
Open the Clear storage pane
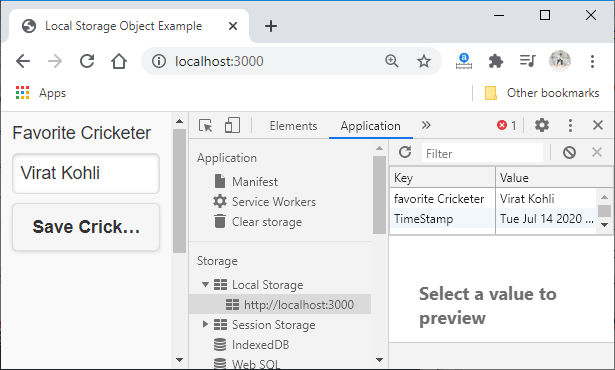click(258, 222)
